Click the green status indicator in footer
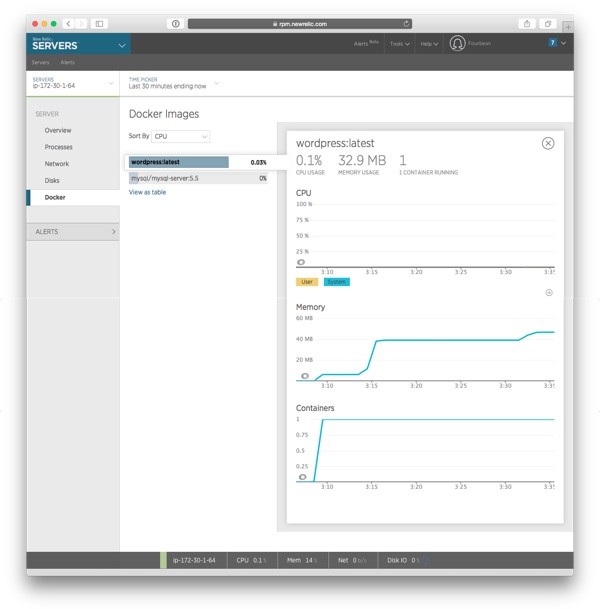Screen dimensions: 600x609 coord(163,560)
